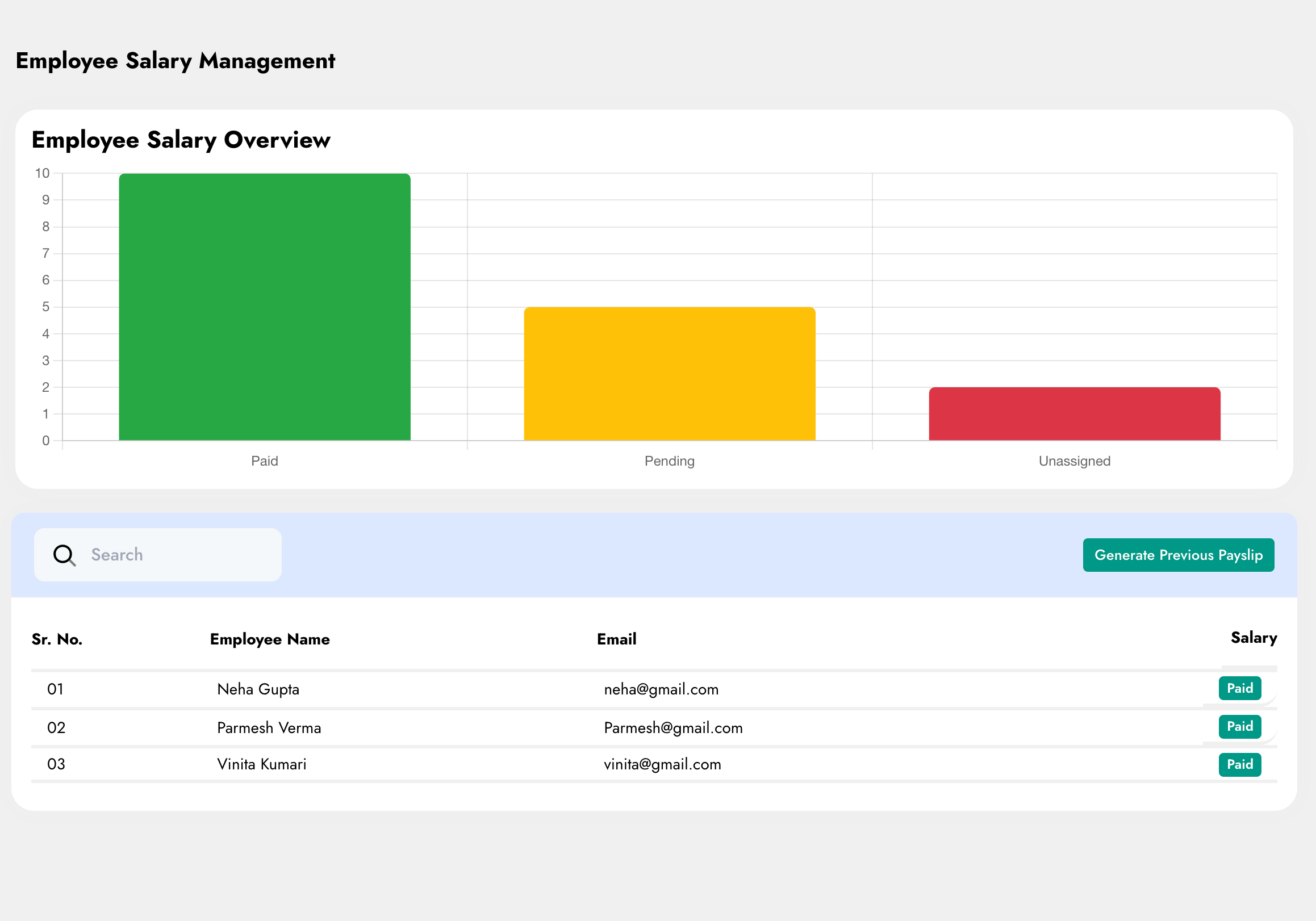Viewport: 1316px width, 921px height.
Task: Click the Salary column header
Action: (1254, 638)
